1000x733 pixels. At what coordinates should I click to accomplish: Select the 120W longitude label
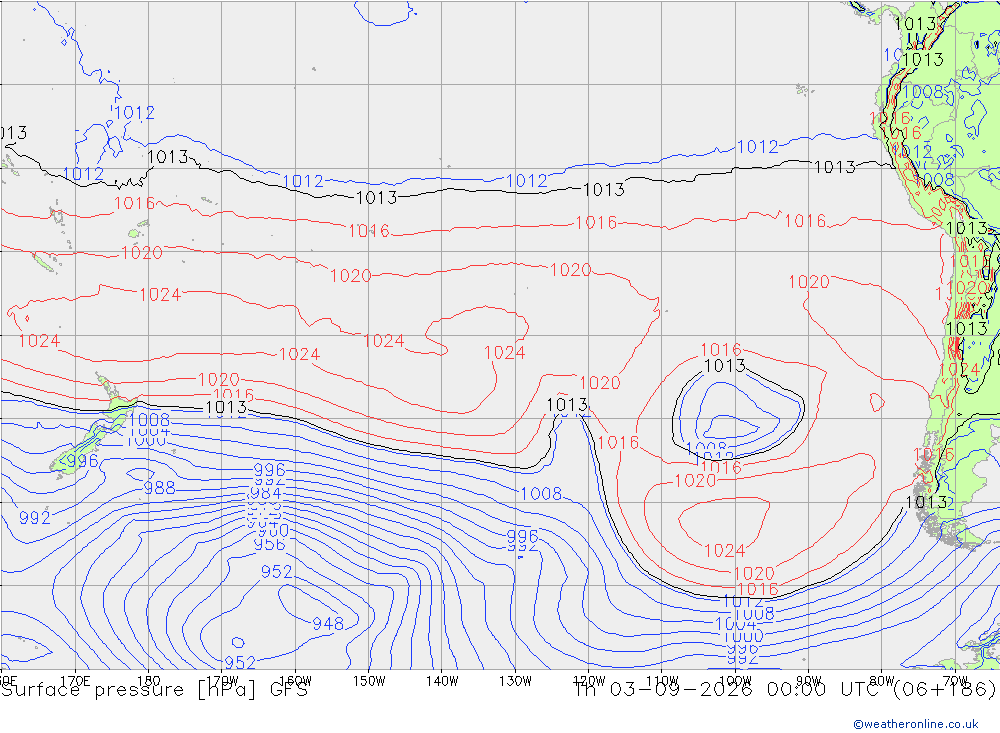click(x=589, y=681)
